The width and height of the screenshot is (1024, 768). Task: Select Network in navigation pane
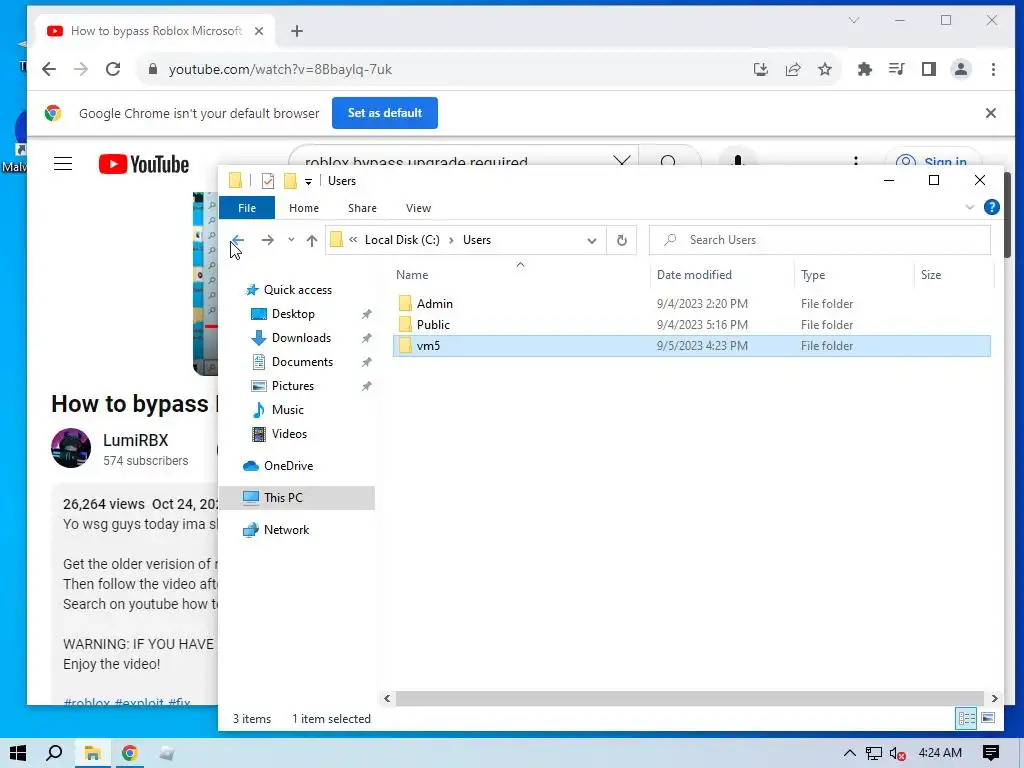(286, 530)
